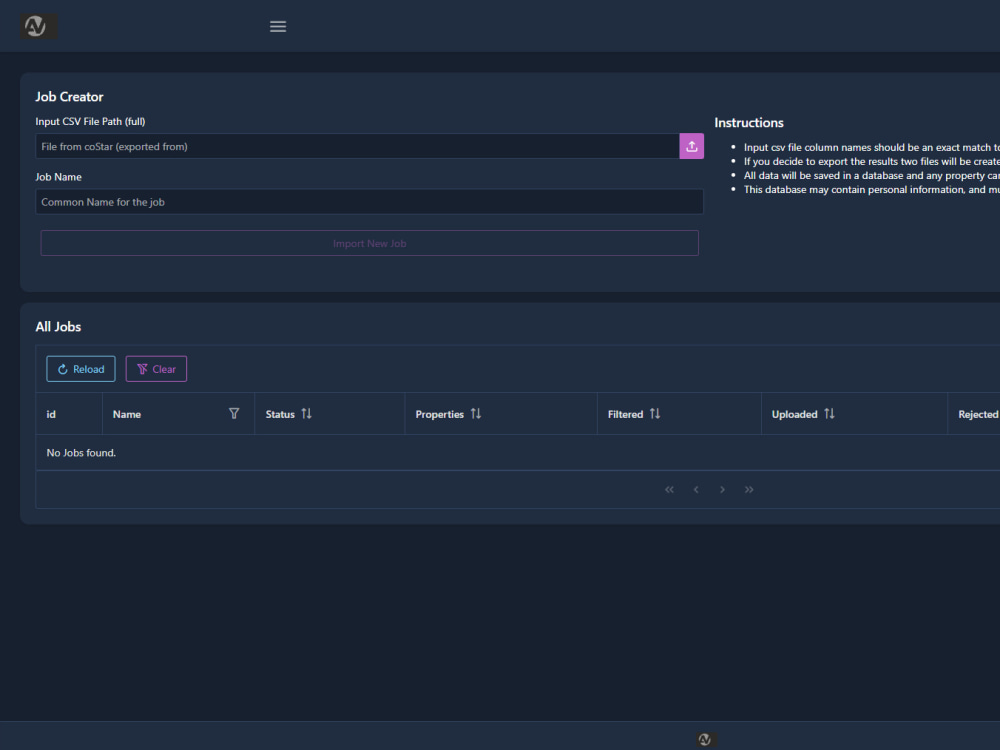Go to next page in the paginator
The width and height of the screenshot is (1000, 750).
(x=722, y=489)
